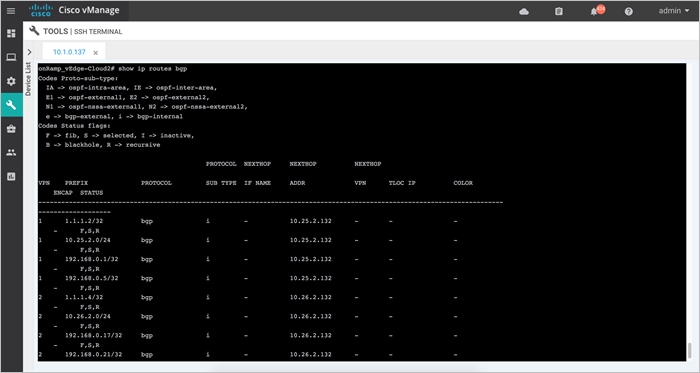Close the 10.1.0.137 terminal tab
Viewport: 700px width, 373px height.
click(96, 53)
